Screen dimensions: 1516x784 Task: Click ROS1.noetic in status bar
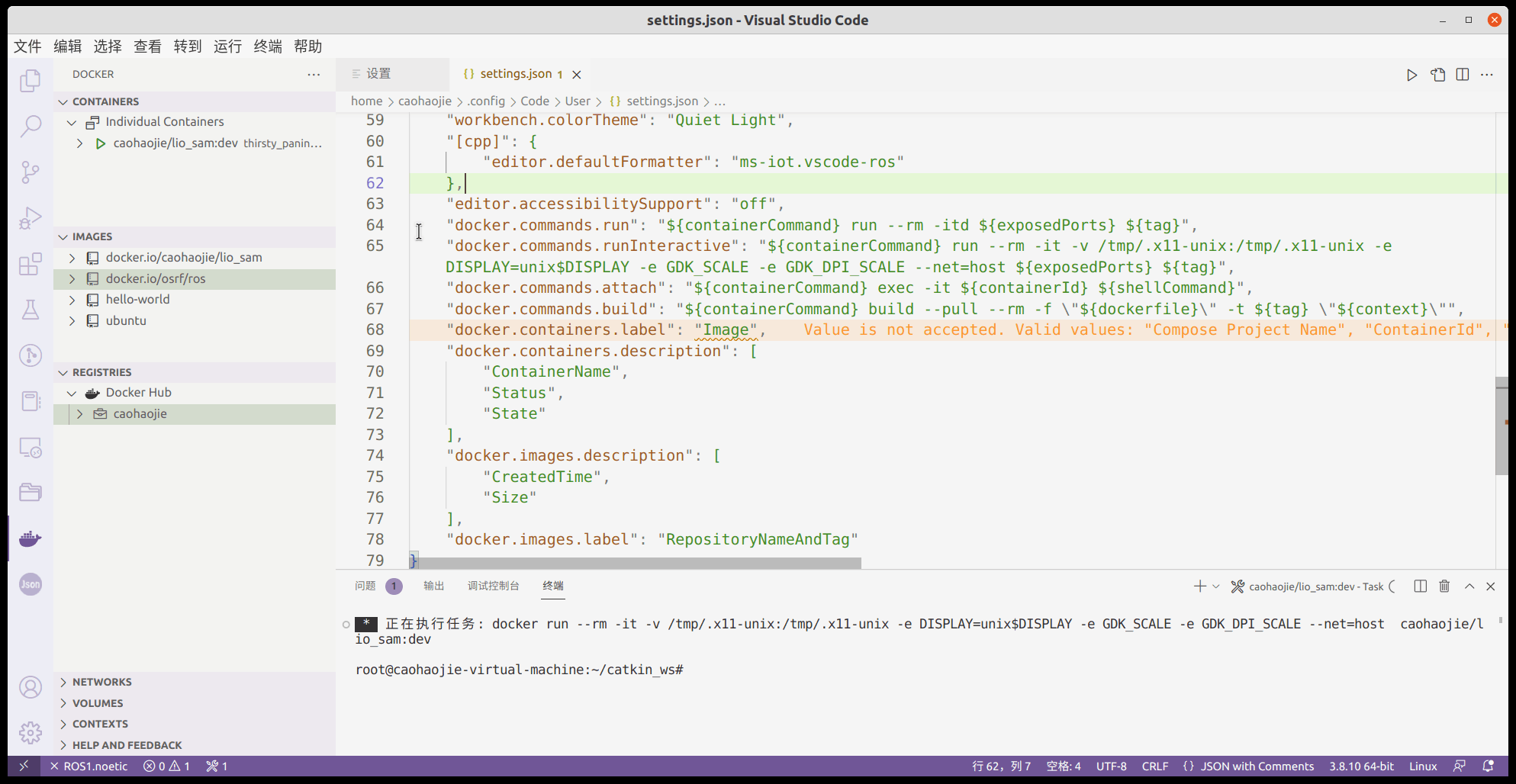tap(89, 766)
